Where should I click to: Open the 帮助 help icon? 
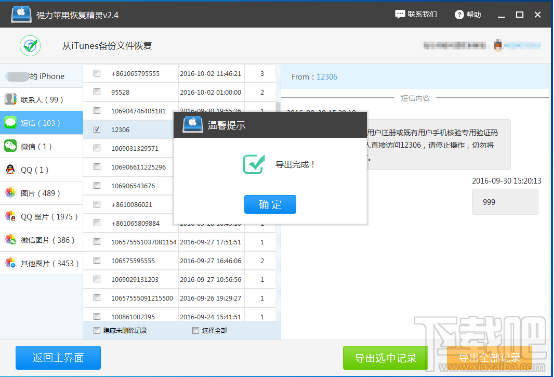459,14
